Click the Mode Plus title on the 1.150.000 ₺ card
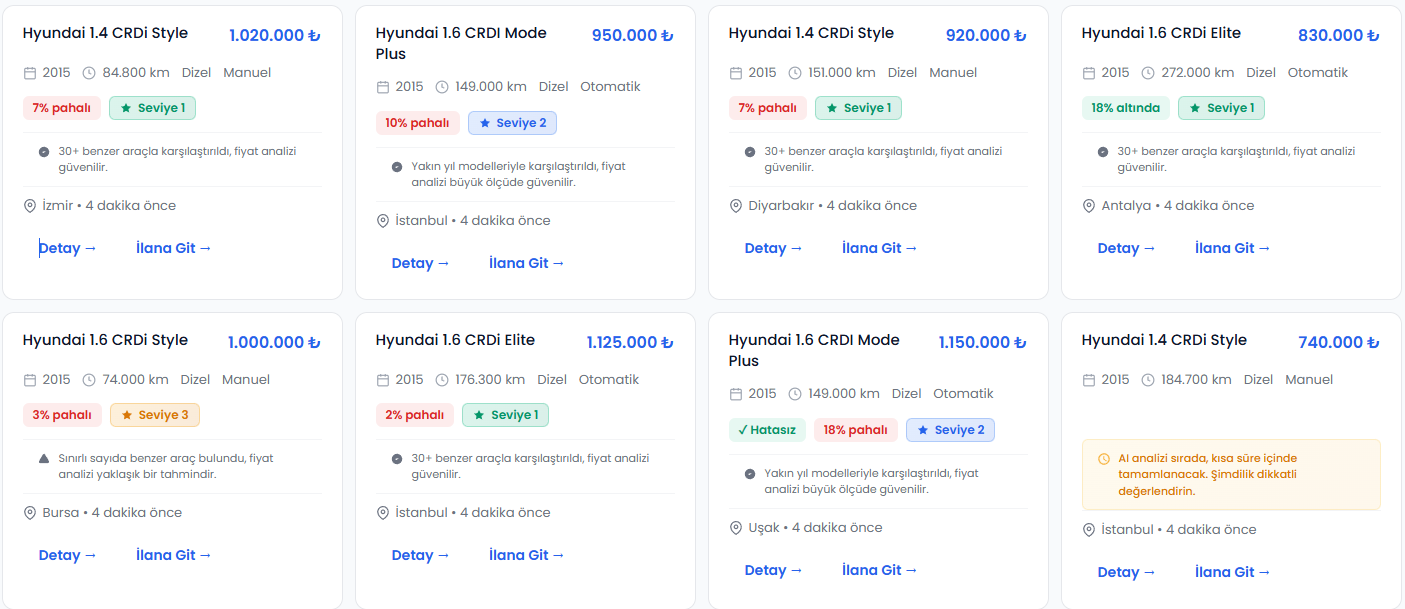Viewport: 1405px width, 609px height. coord(814,350)
